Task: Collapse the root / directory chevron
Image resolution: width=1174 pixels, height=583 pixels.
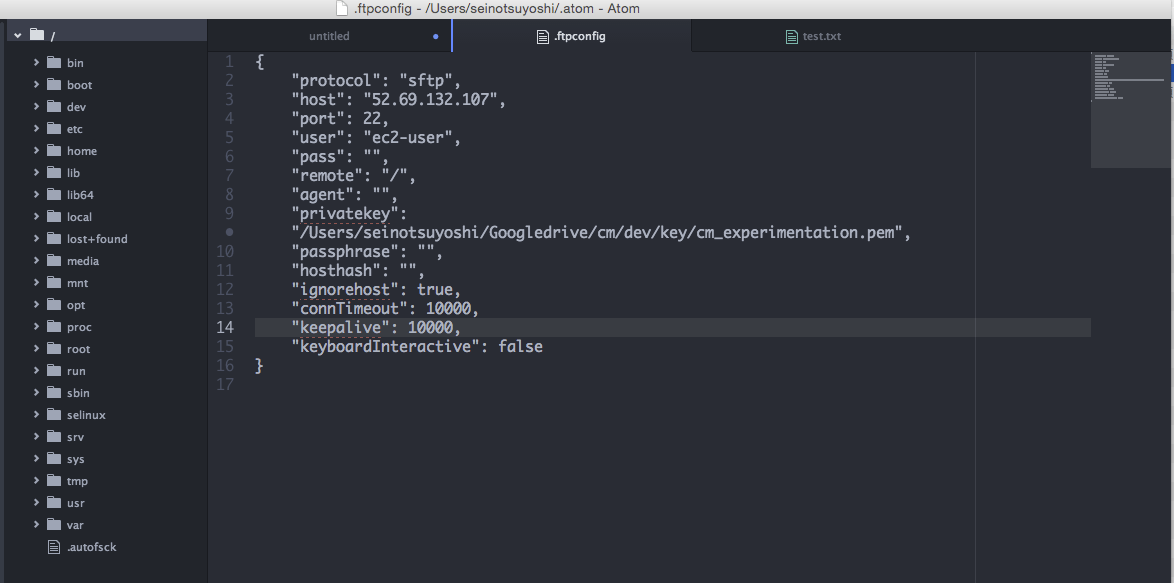Action: pyautogui.click(x=18, y=36)
